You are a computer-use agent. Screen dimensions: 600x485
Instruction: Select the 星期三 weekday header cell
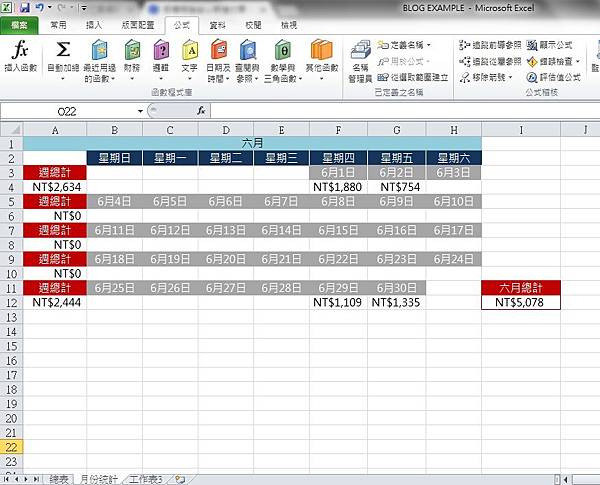coord(281,158)
